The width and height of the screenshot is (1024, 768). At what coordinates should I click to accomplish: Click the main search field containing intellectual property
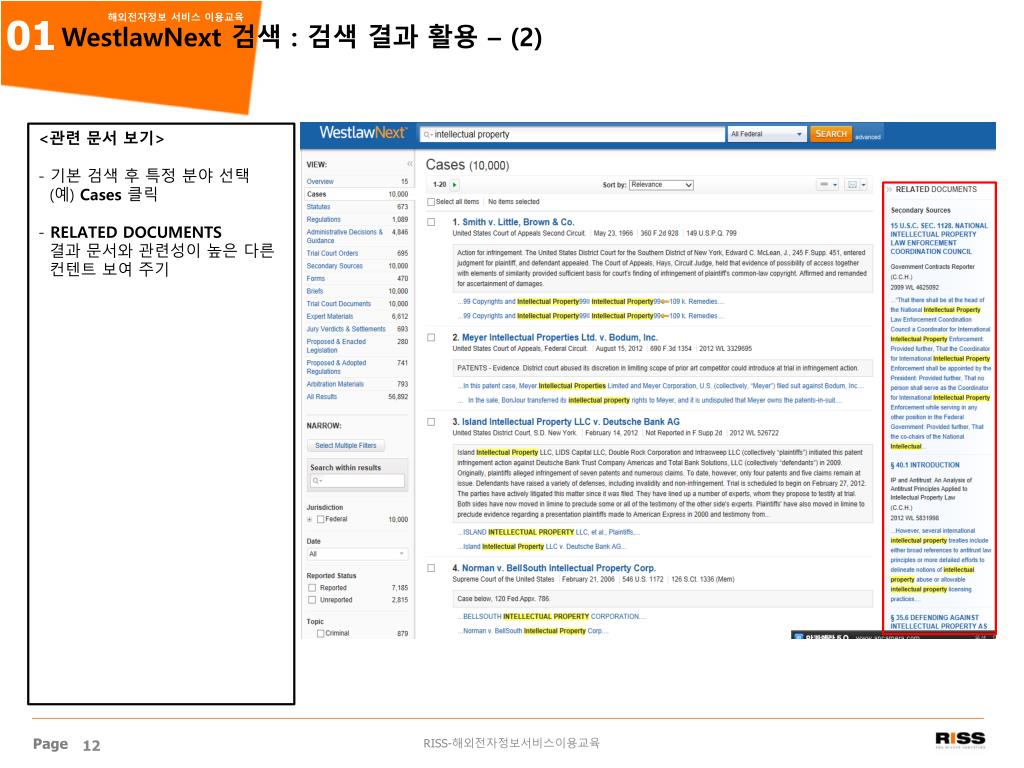[x=572, y=135]
